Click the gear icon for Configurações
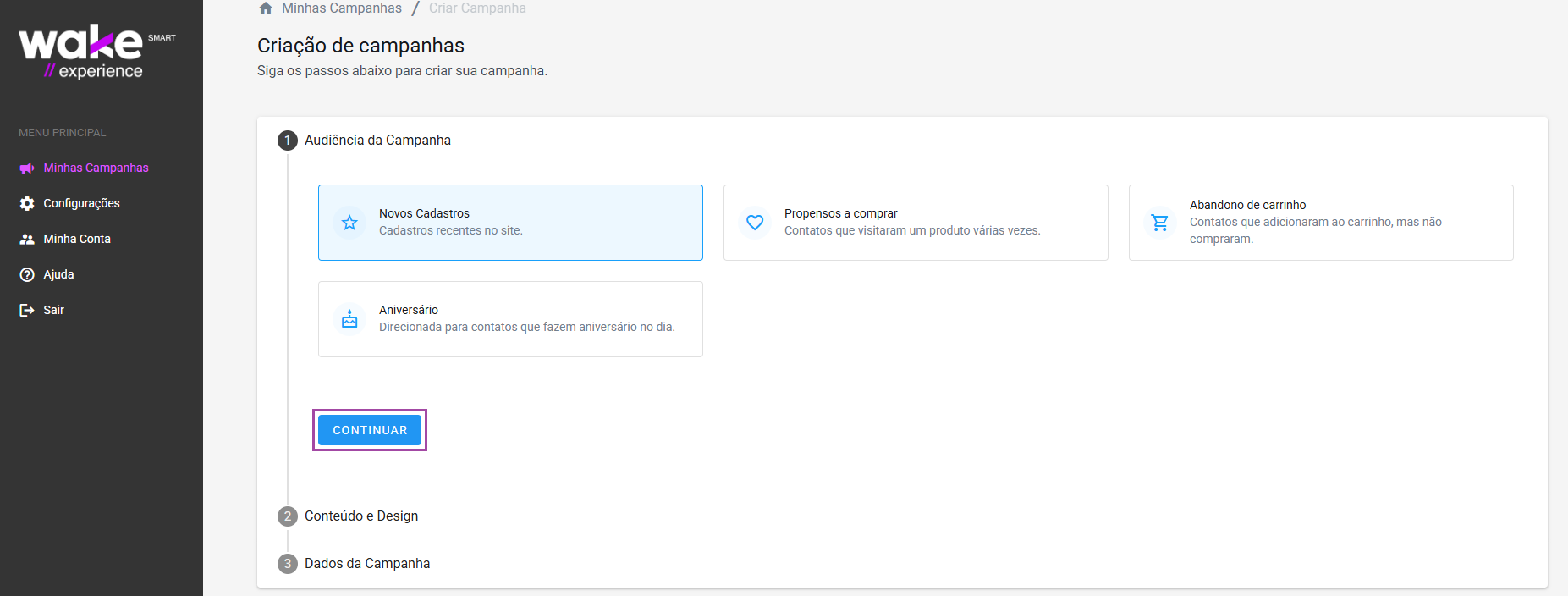Screen dimensions: 1568x596 click(x=27, y=204)
